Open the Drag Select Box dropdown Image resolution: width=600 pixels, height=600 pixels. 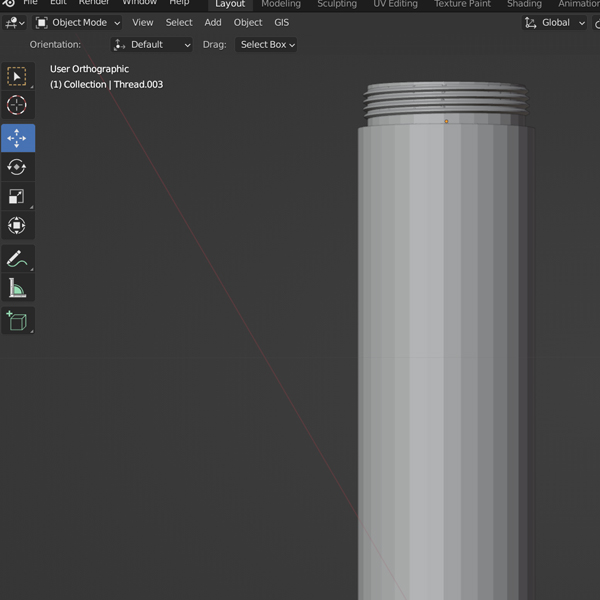pos(267,45)
